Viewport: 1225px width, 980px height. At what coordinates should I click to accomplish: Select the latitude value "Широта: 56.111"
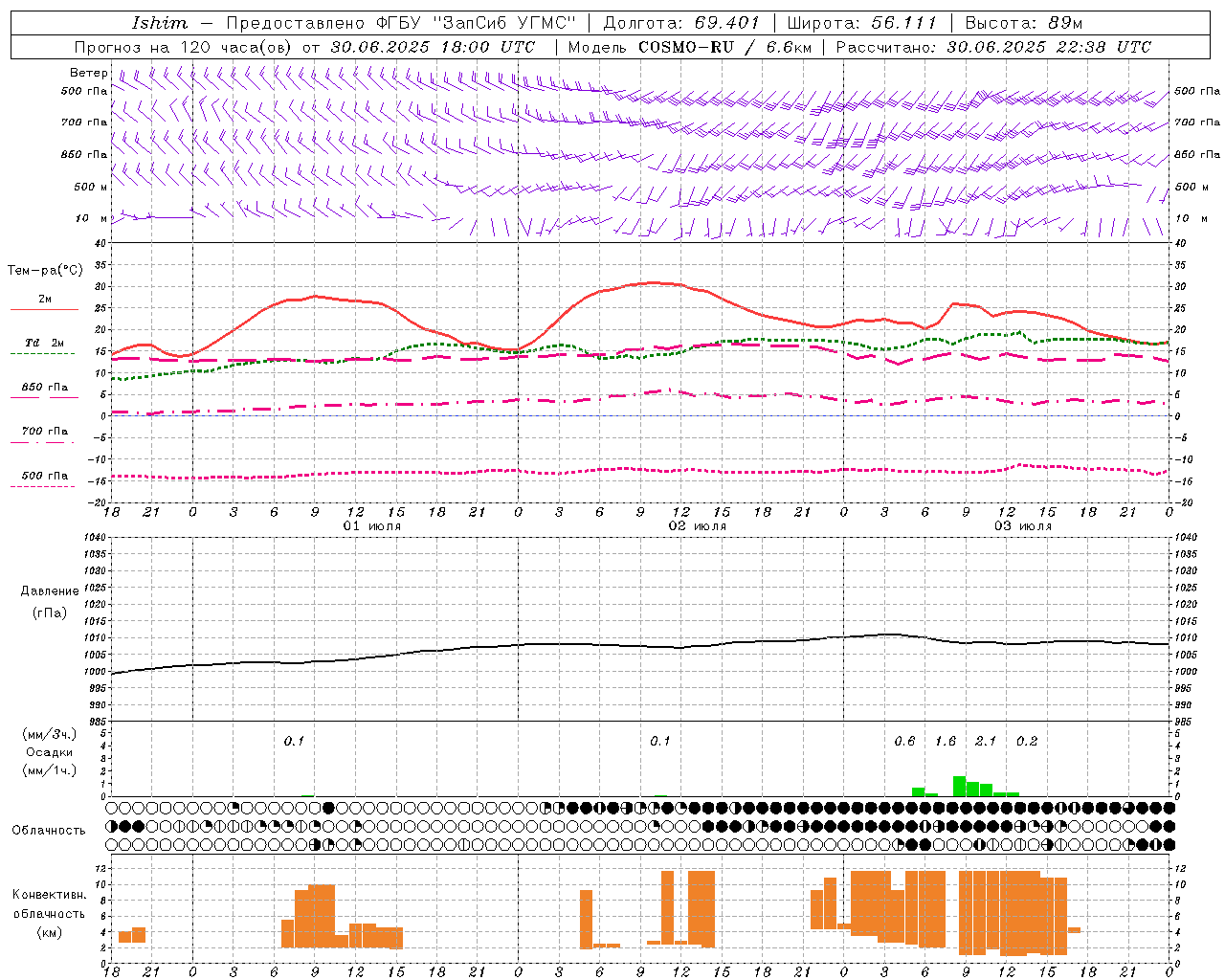(x=862, y=23)
